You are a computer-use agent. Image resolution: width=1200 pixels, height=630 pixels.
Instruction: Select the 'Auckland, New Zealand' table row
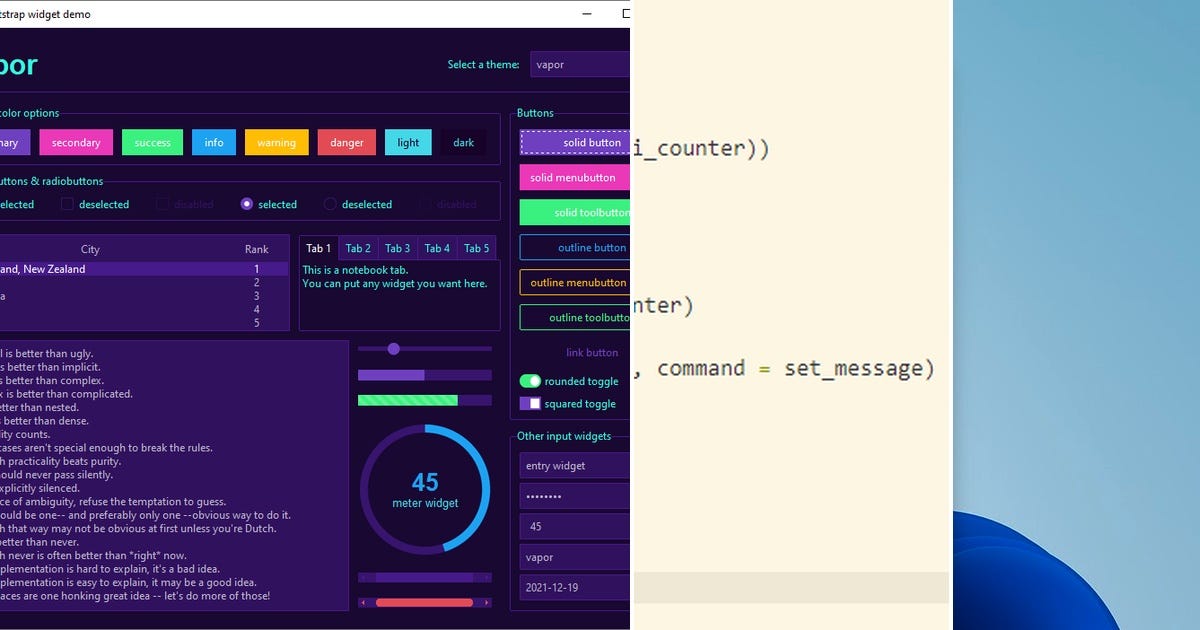click(x=100, y=269)
